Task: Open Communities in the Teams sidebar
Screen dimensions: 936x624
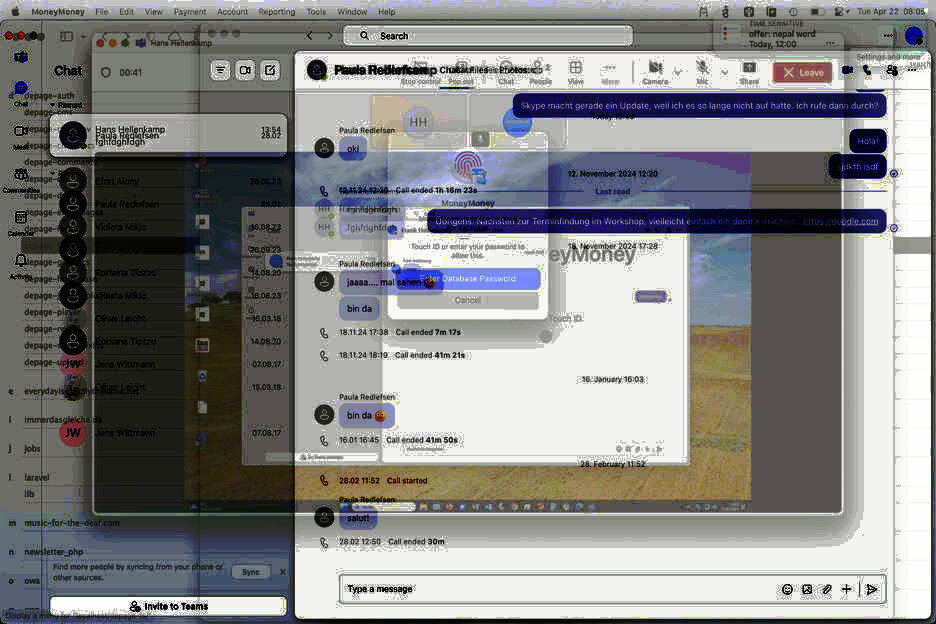Action: [21, 180]
